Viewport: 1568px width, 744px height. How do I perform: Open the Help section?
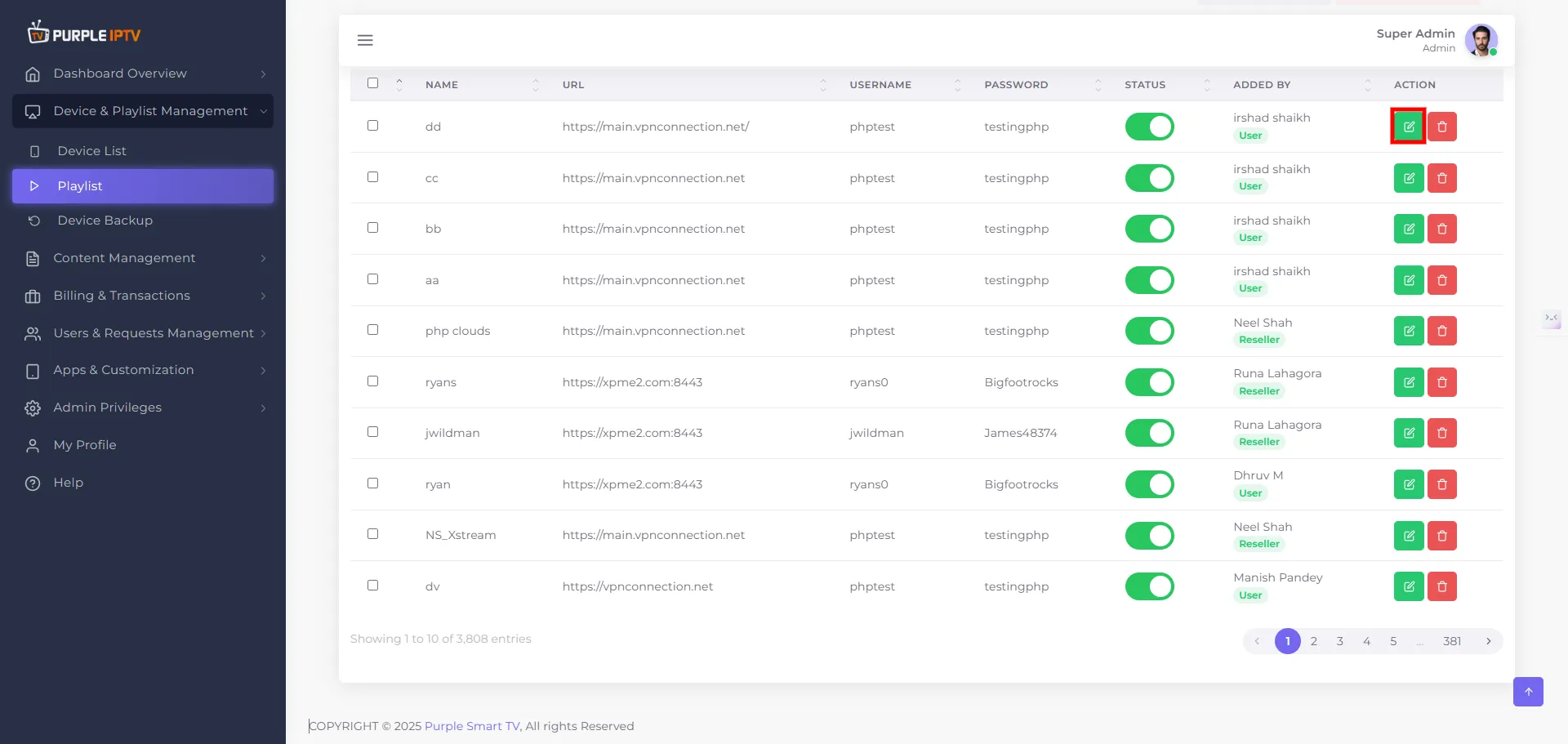tap(143, 483)
